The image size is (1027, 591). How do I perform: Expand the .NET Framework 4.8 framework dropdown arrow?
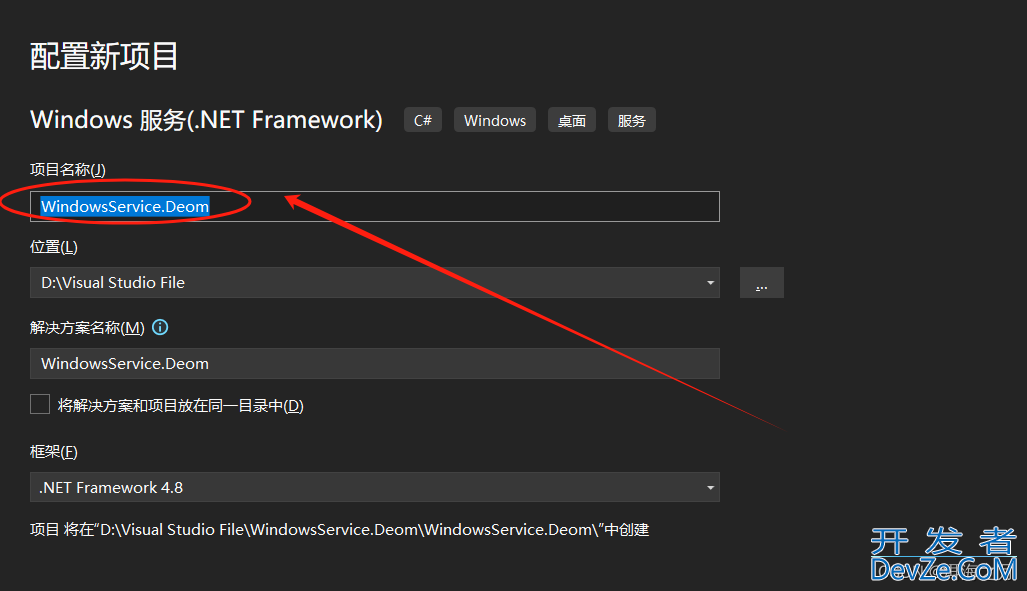coord(710,487)
